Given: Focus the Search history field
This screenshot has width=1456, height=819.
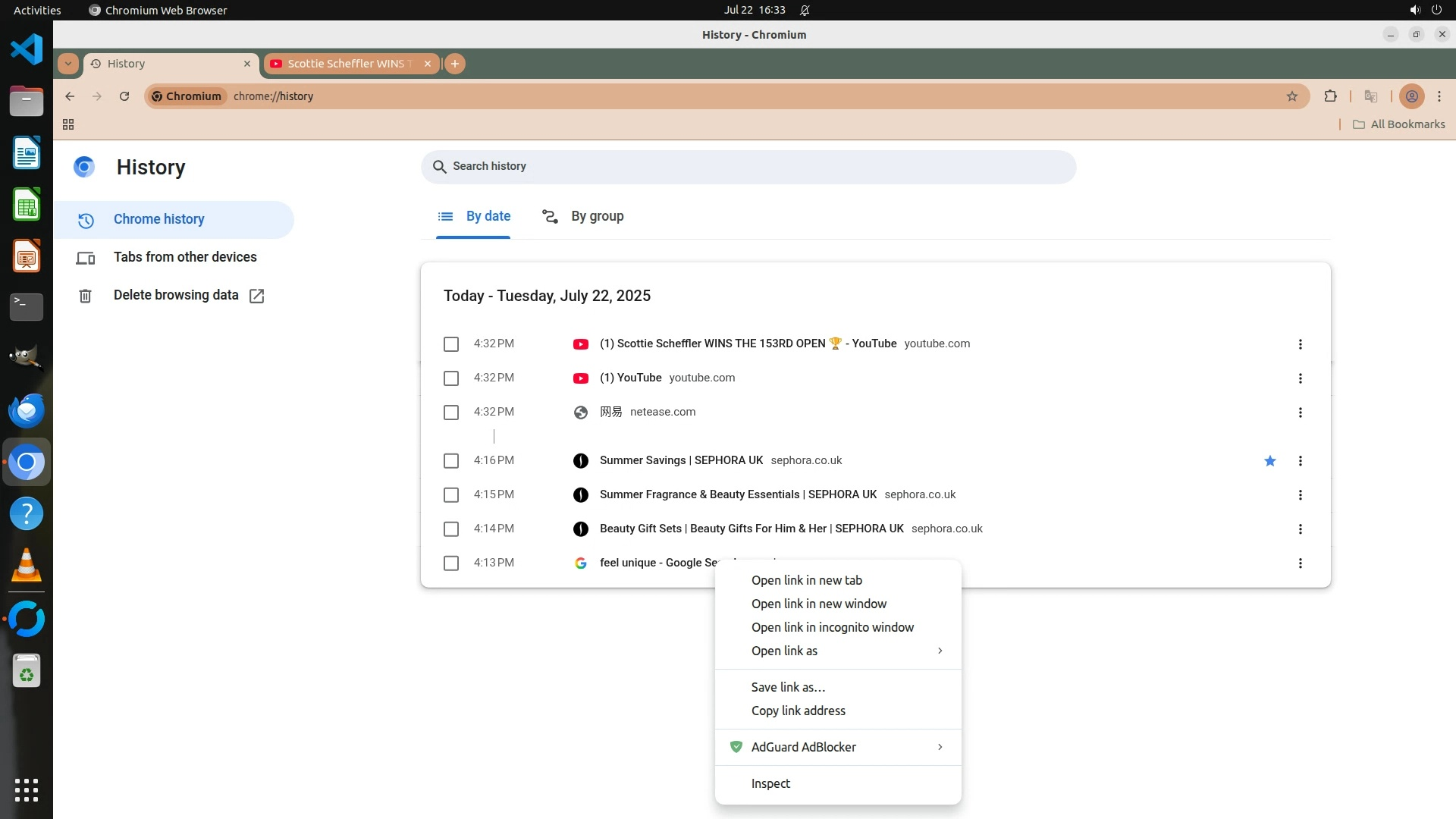Looking at the screenshot, I should (x=748, y=167).
